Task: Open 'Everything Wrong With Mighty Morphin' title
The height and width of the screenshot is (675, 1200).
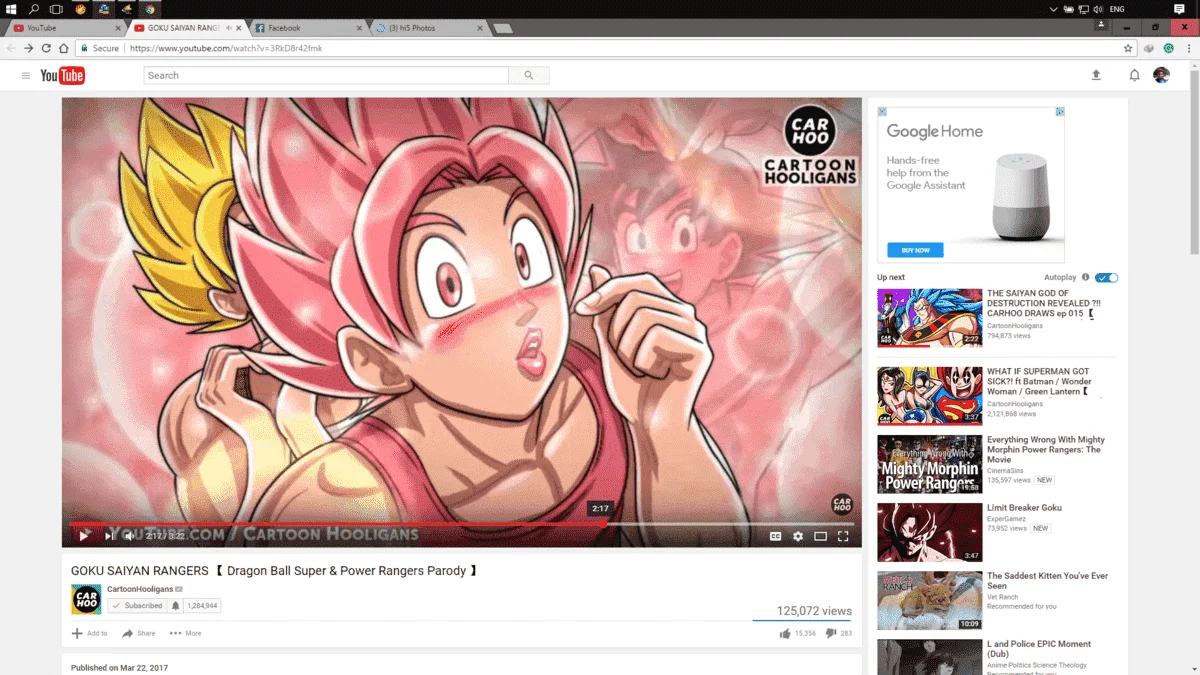Action: [1046, 449]
